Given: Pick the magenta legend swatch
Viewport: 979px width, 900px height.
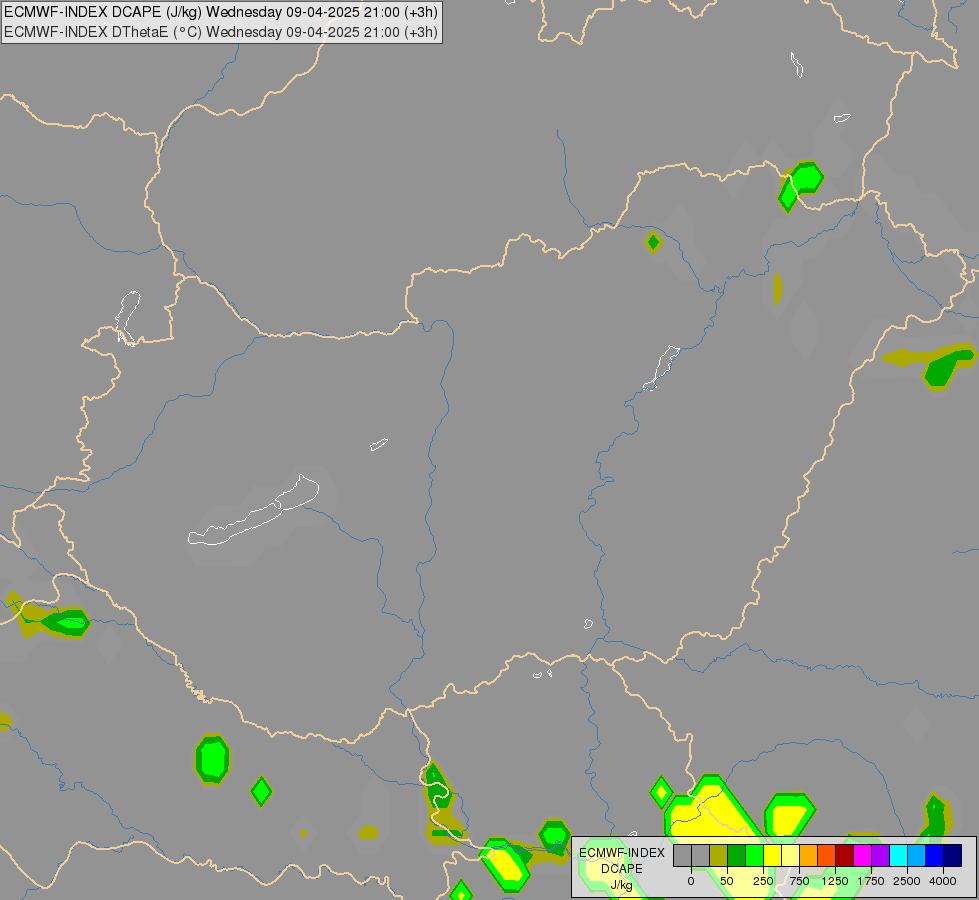Looking at the screenshot, I should 863,855.
